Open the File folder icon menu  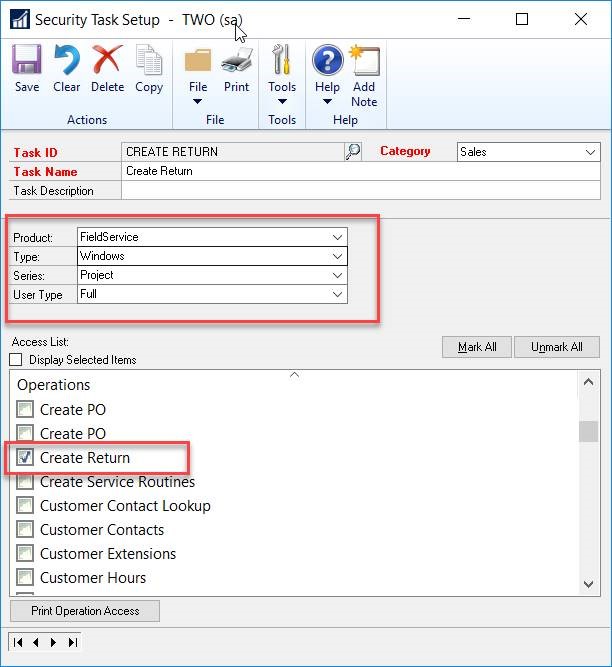198,60
